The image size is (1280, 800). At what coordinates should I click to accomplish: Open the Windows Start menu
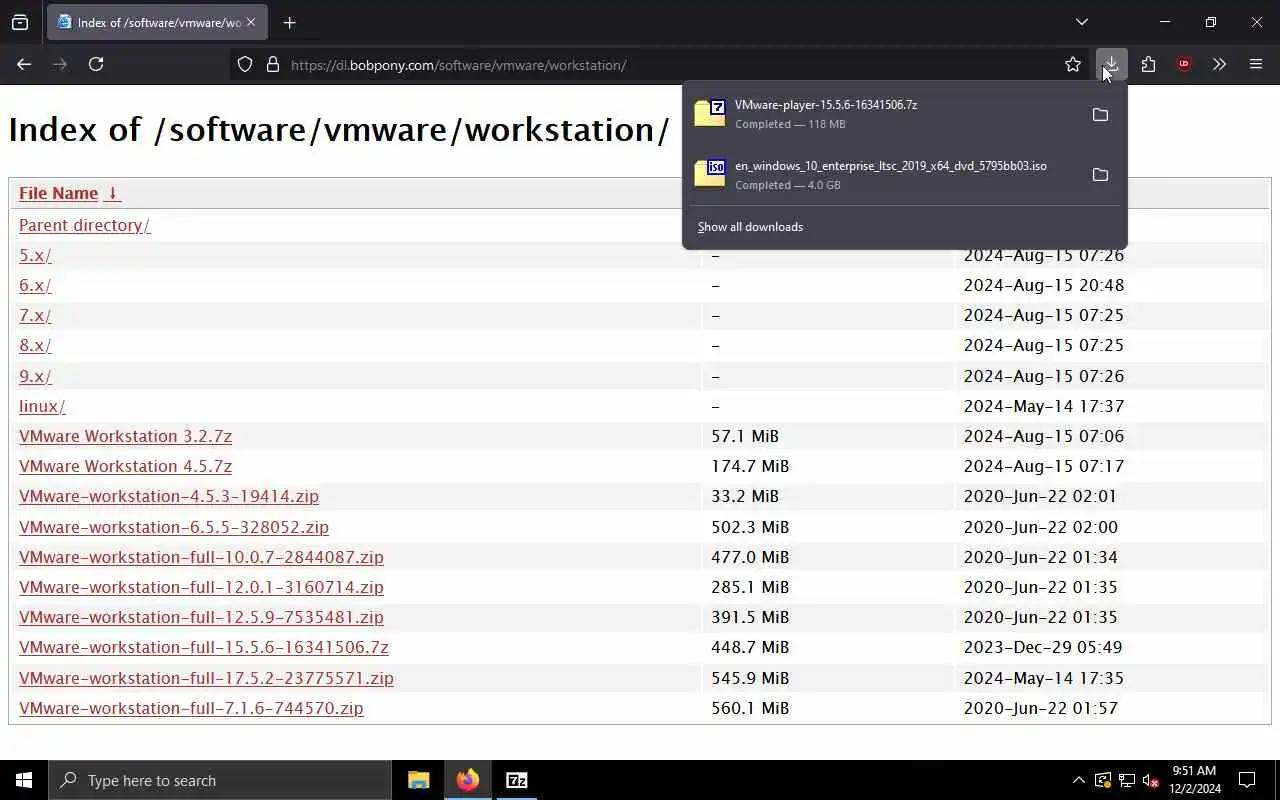click(x=24, y=780)
